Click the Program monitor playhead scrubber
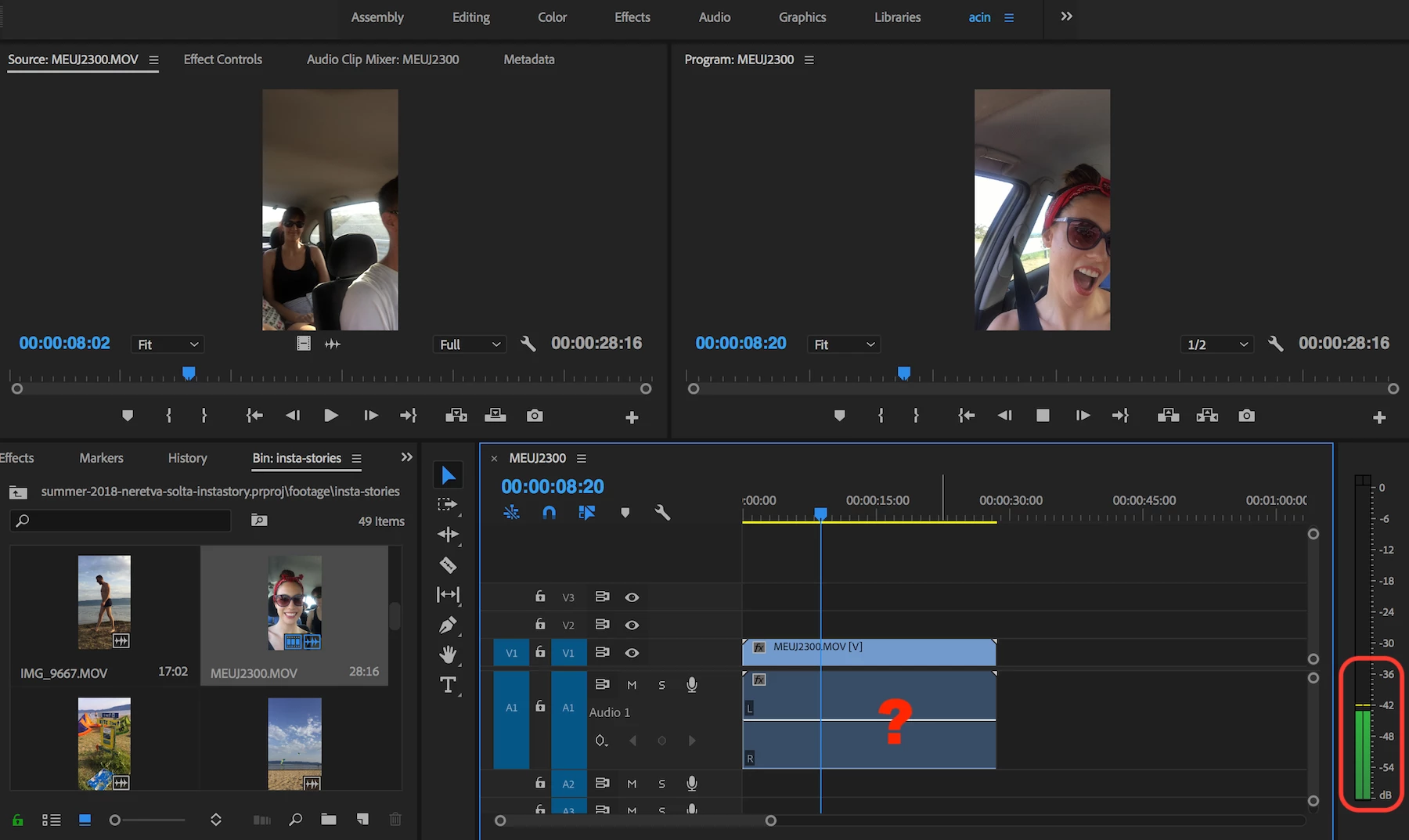The image size is (1409, 840). (x=904, y=373)
